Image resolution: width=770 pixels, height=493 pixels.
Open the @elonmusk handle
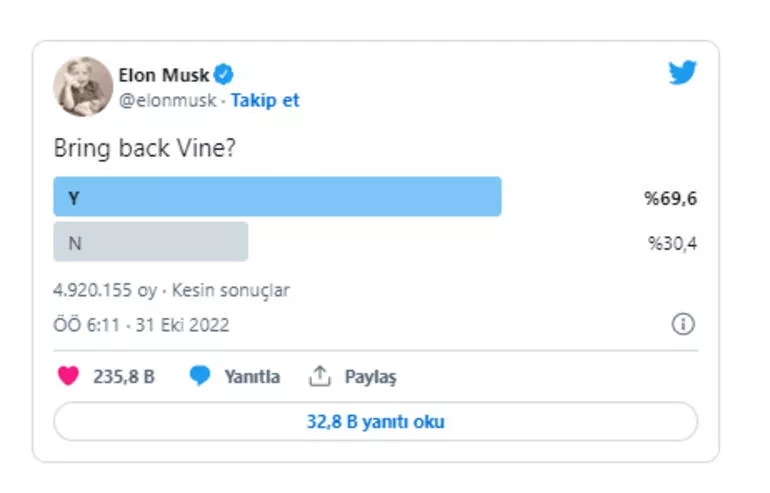coord(167,100)
